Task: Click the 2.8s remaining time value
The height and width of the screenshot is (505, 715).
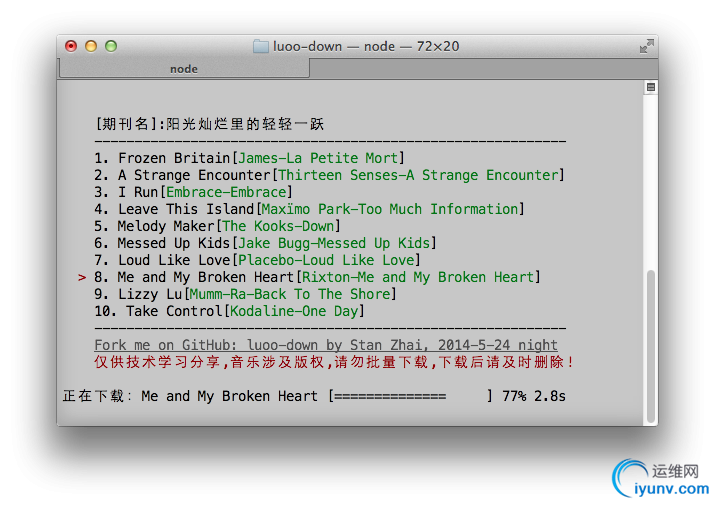Action: (x=549, y=396)
